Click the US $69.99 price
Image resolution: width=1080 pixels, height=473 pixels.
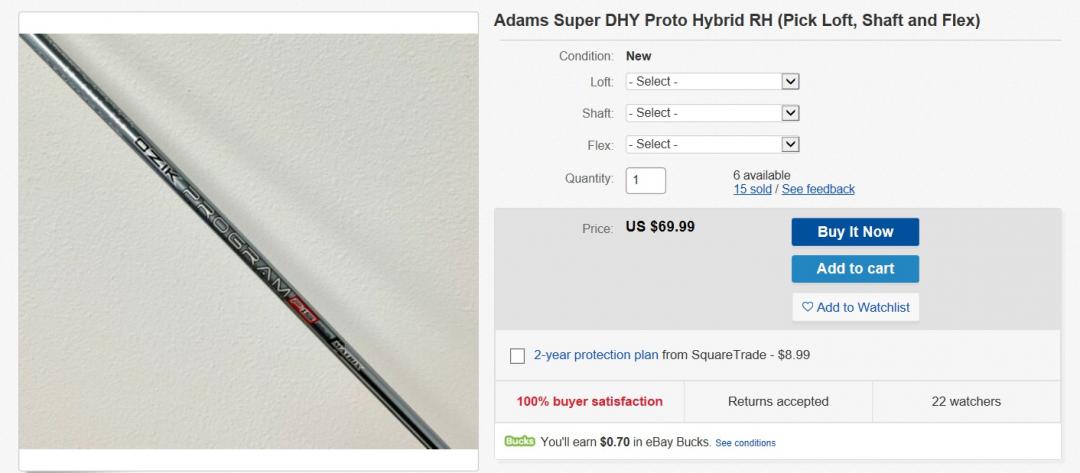[x=660, y=227]
